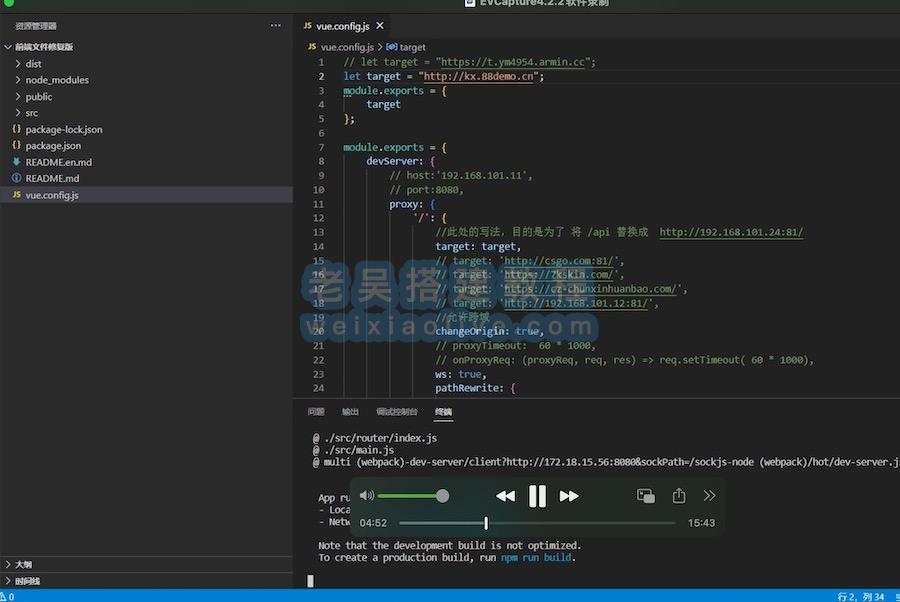Screen dimensions: 900x602
Task: Open the share icon in the video player
Action: coord(679,496)
